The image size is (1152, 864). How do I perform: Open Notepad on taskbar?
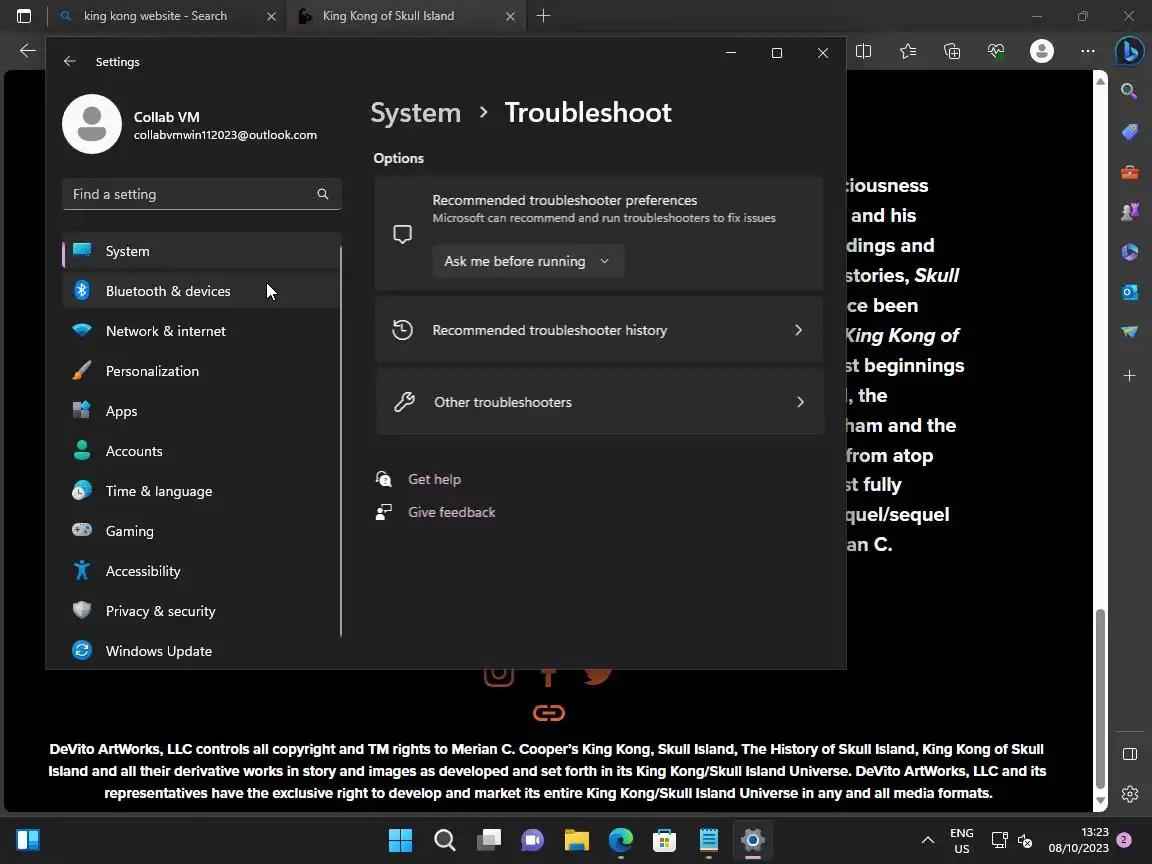coord(708,840)
